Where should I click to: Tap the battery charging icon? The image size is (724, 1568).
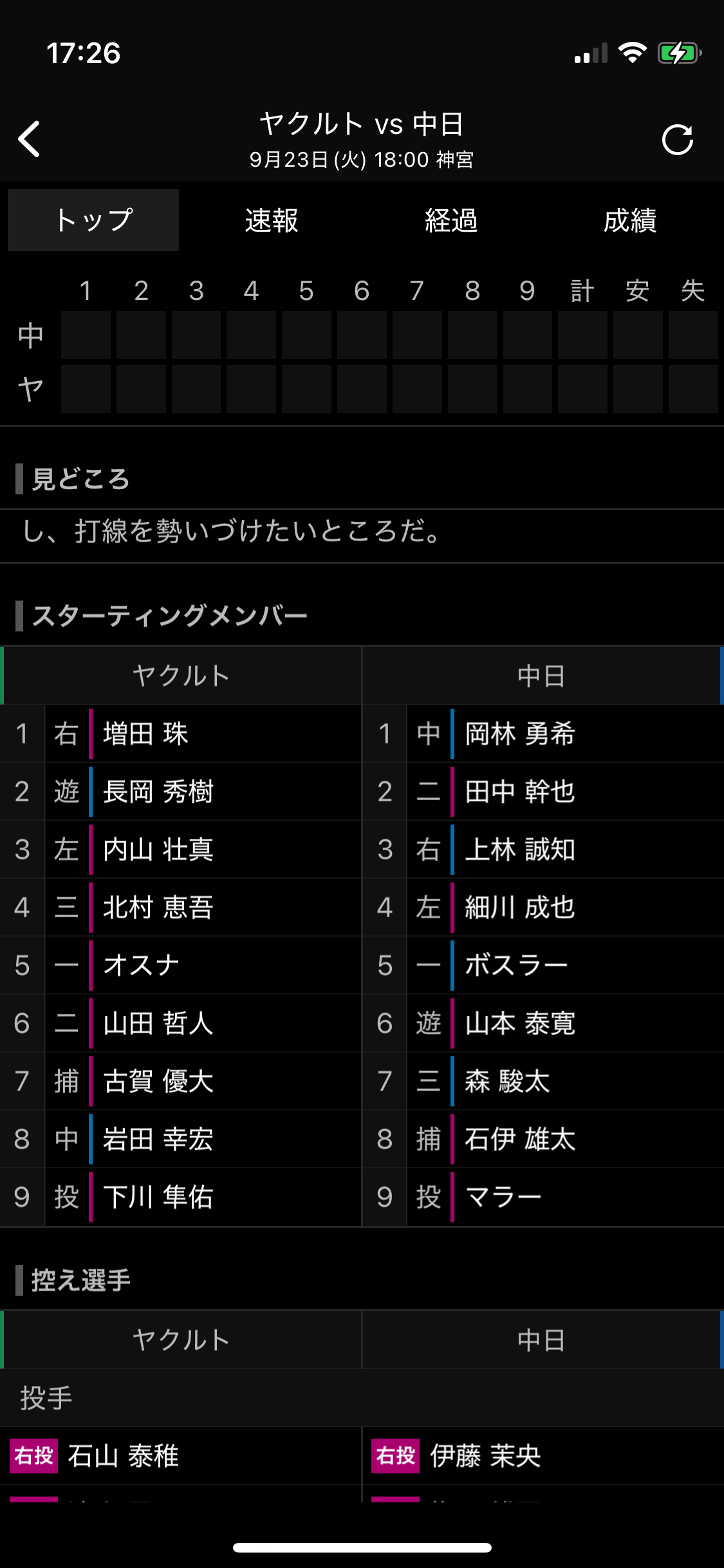[679, 53]
